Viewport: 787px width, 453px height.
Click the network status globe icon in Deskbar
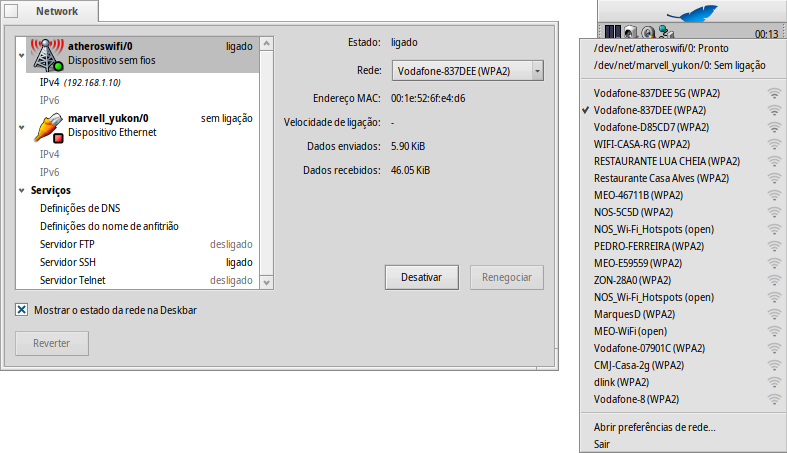coord(666,32)
